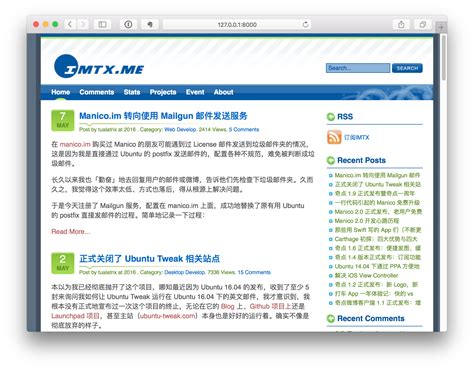
Task: Click the RSS sidebar heading
Action: pos(345,117)
